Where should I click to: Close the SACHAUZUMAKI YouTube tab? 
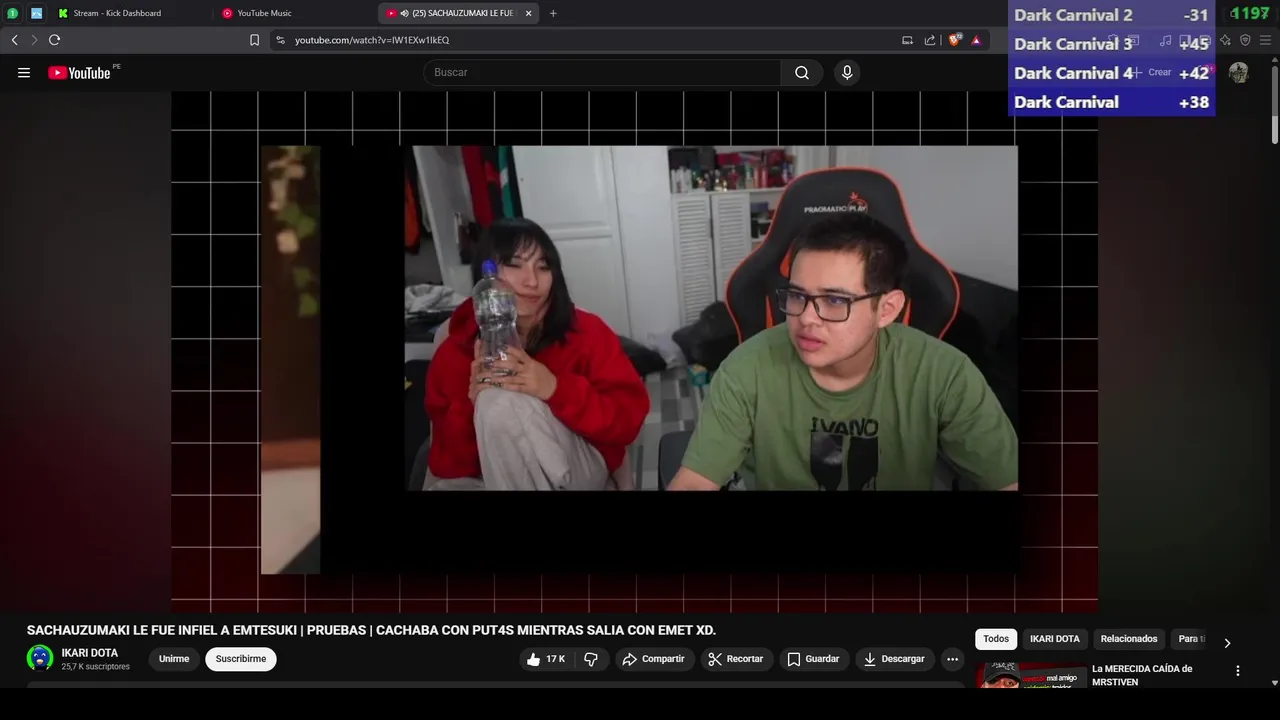click(x=528, y=13)
